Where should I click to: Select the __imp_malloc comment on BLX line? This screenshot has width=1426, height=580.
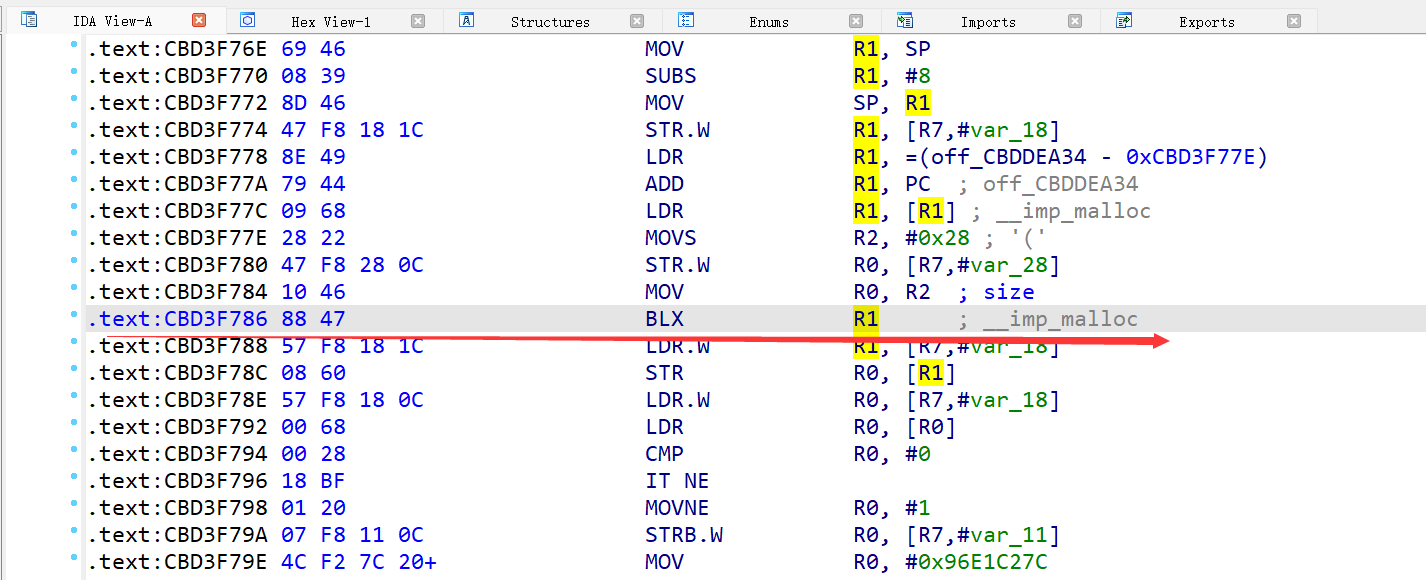tap(1060, 319)
